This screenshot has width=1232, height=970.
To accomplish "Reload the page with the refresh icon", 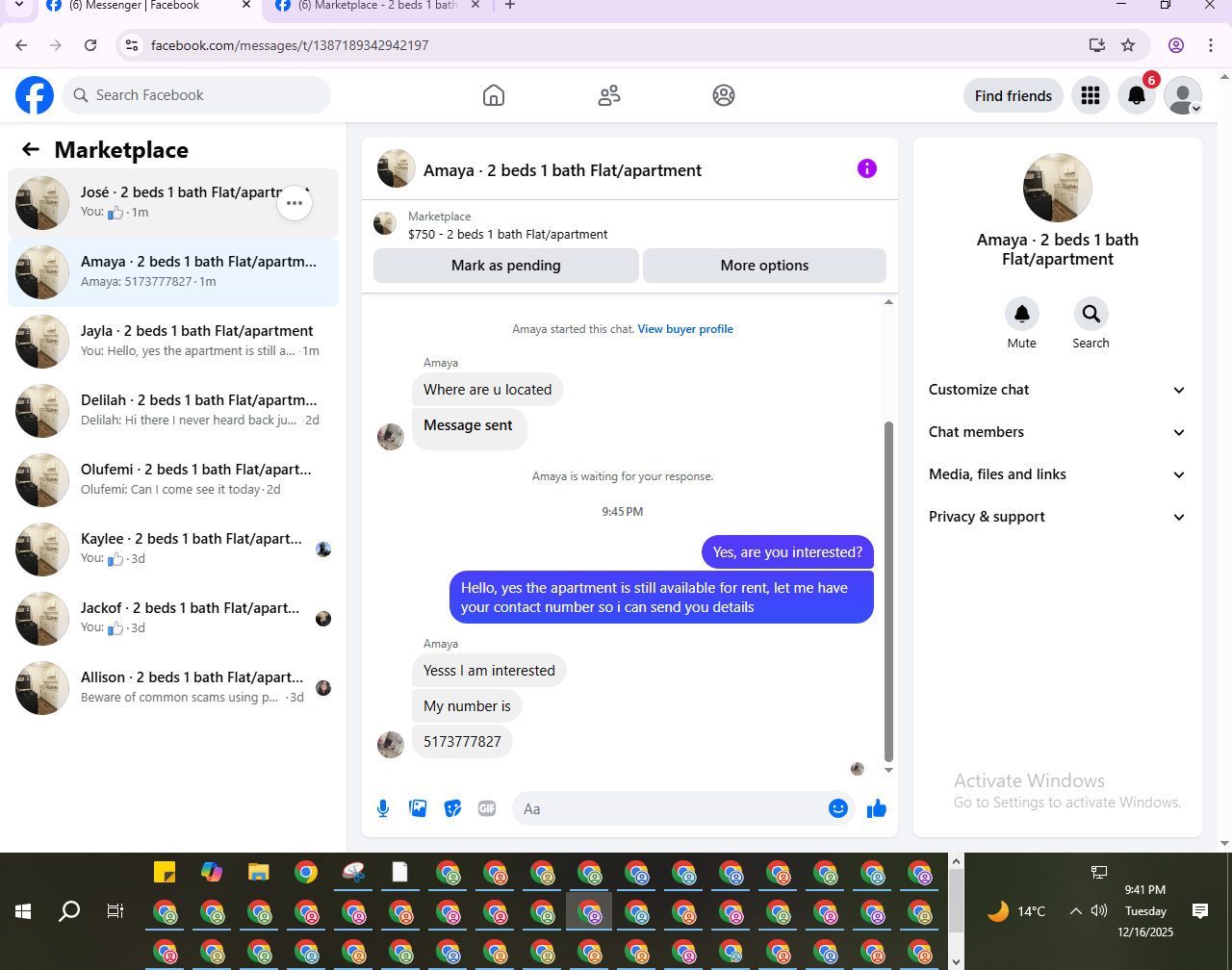I will pyautogui.click(x=90, y=45).
